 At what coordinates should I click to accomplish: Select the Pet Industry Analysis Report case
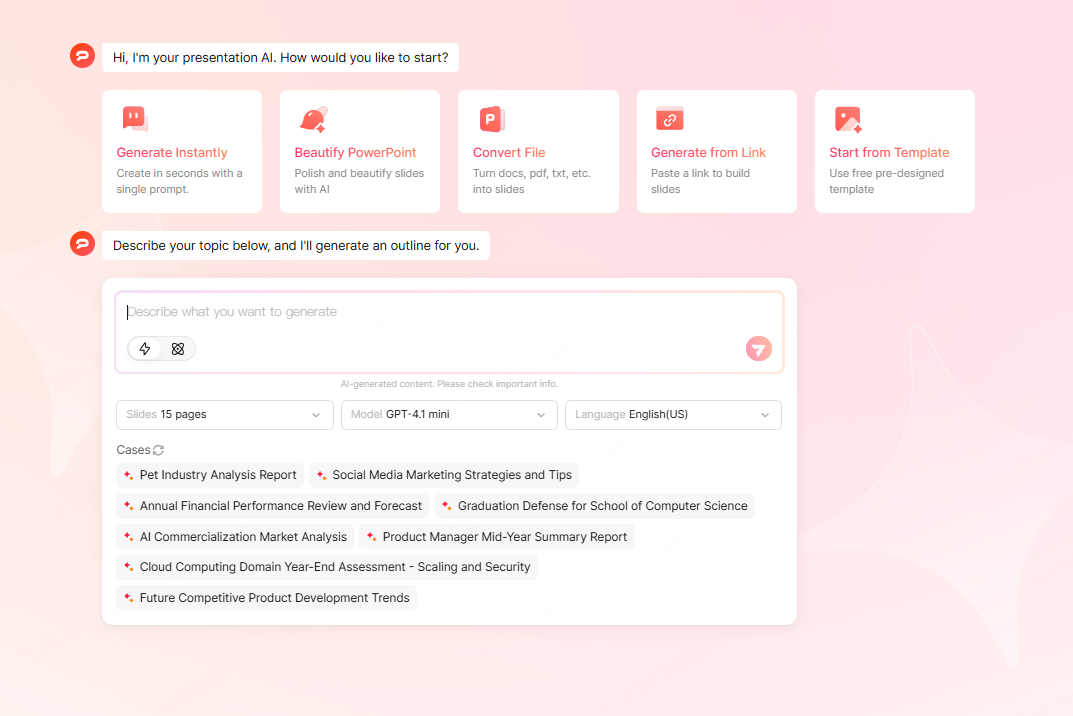(x=210, y=475)
